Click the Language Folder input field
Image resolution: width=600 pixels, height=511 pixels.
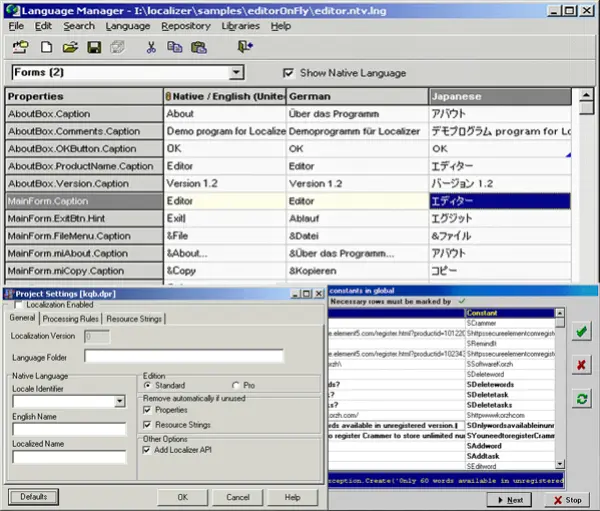click(x=184, y=355)
